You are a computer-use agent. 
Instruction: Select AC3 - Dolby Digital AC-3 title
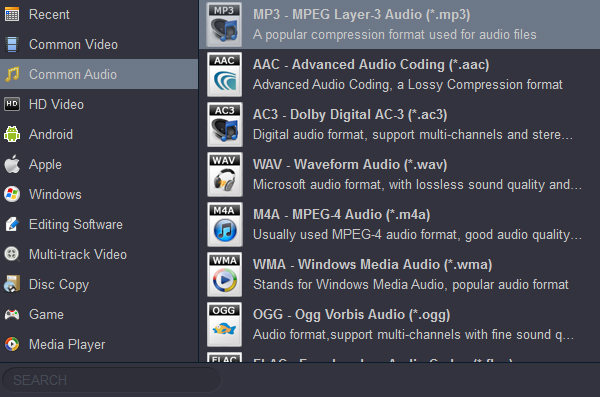(x=350, y=114)
